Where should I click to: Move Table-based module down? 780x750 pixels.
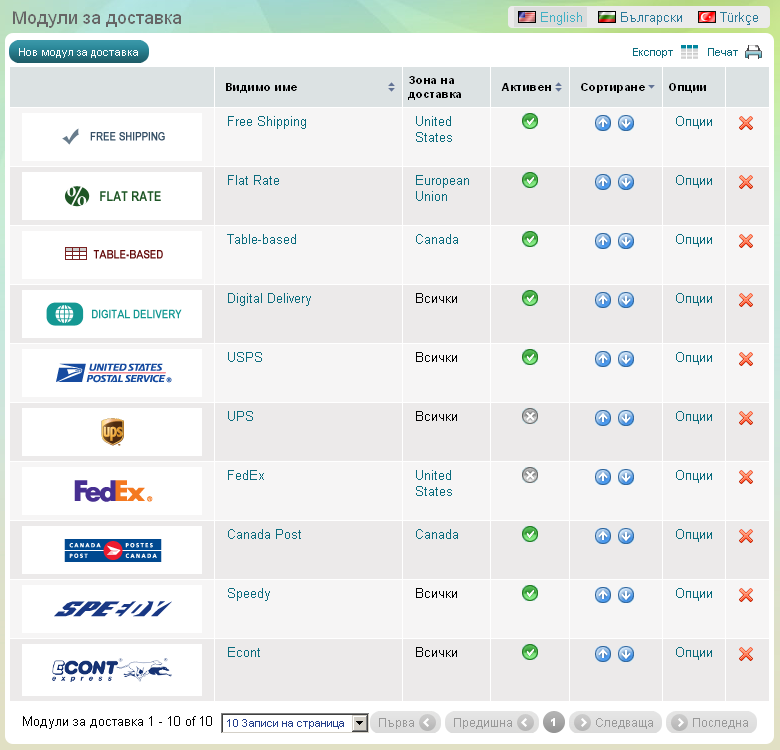[x=626, y=241]
